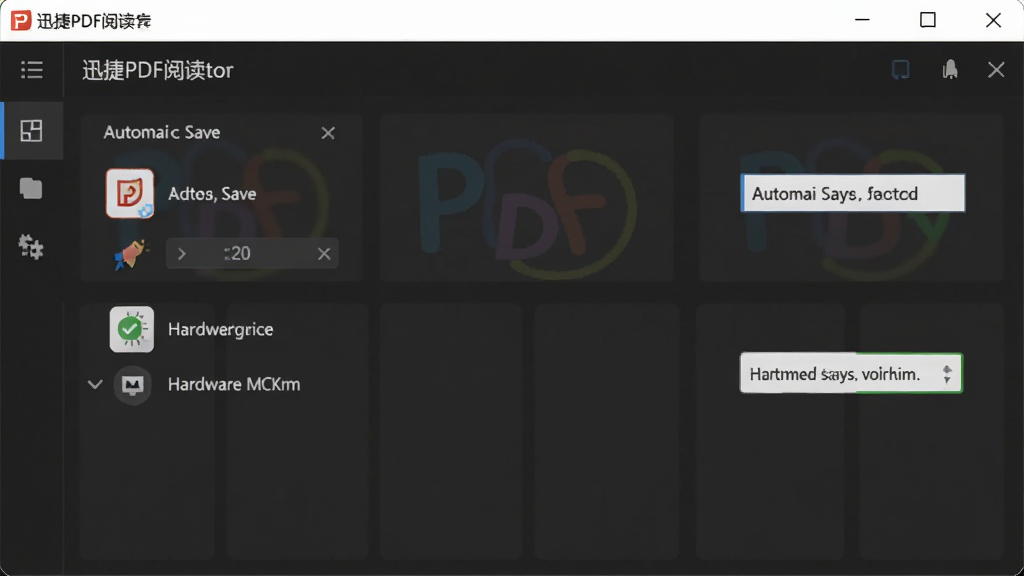1024x576 pixels.
Task: Click the :20 value field
Action: pyautogui.click(x=252, y=253)
